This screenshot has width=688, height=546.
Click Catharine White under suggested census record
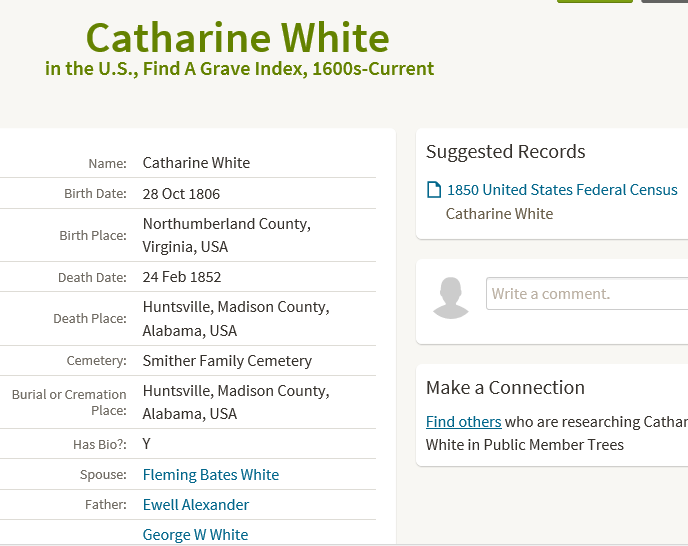[x=499, y=214]
